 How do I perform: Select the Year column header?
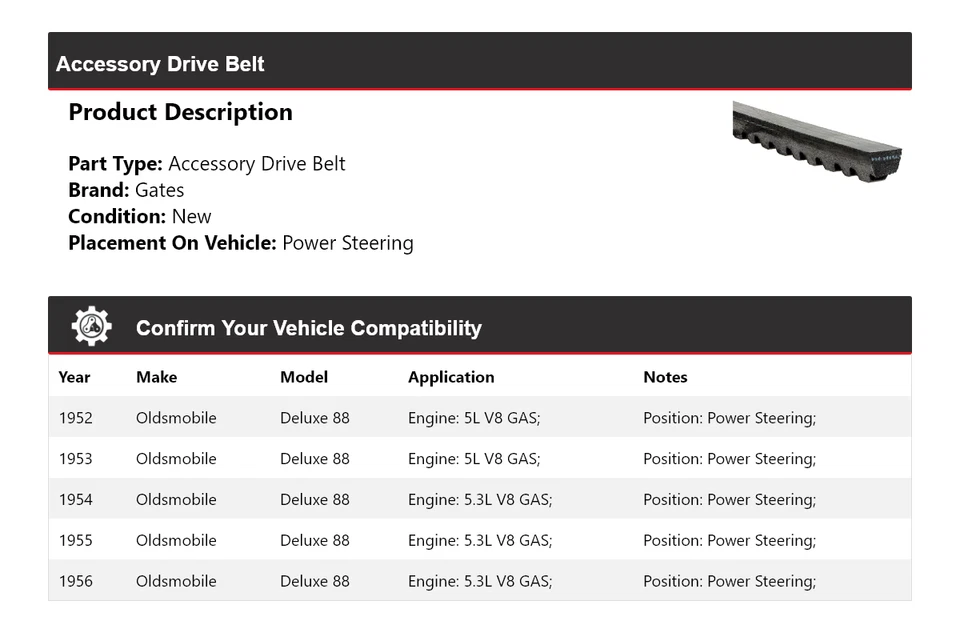coord(74,377)
